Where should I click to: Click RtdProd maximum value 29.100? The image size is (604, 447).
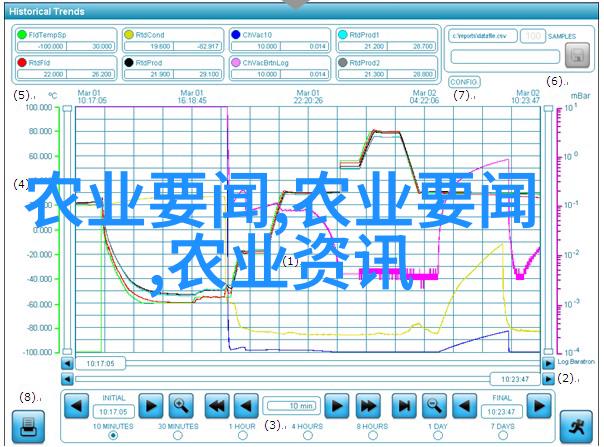(198, 74)
